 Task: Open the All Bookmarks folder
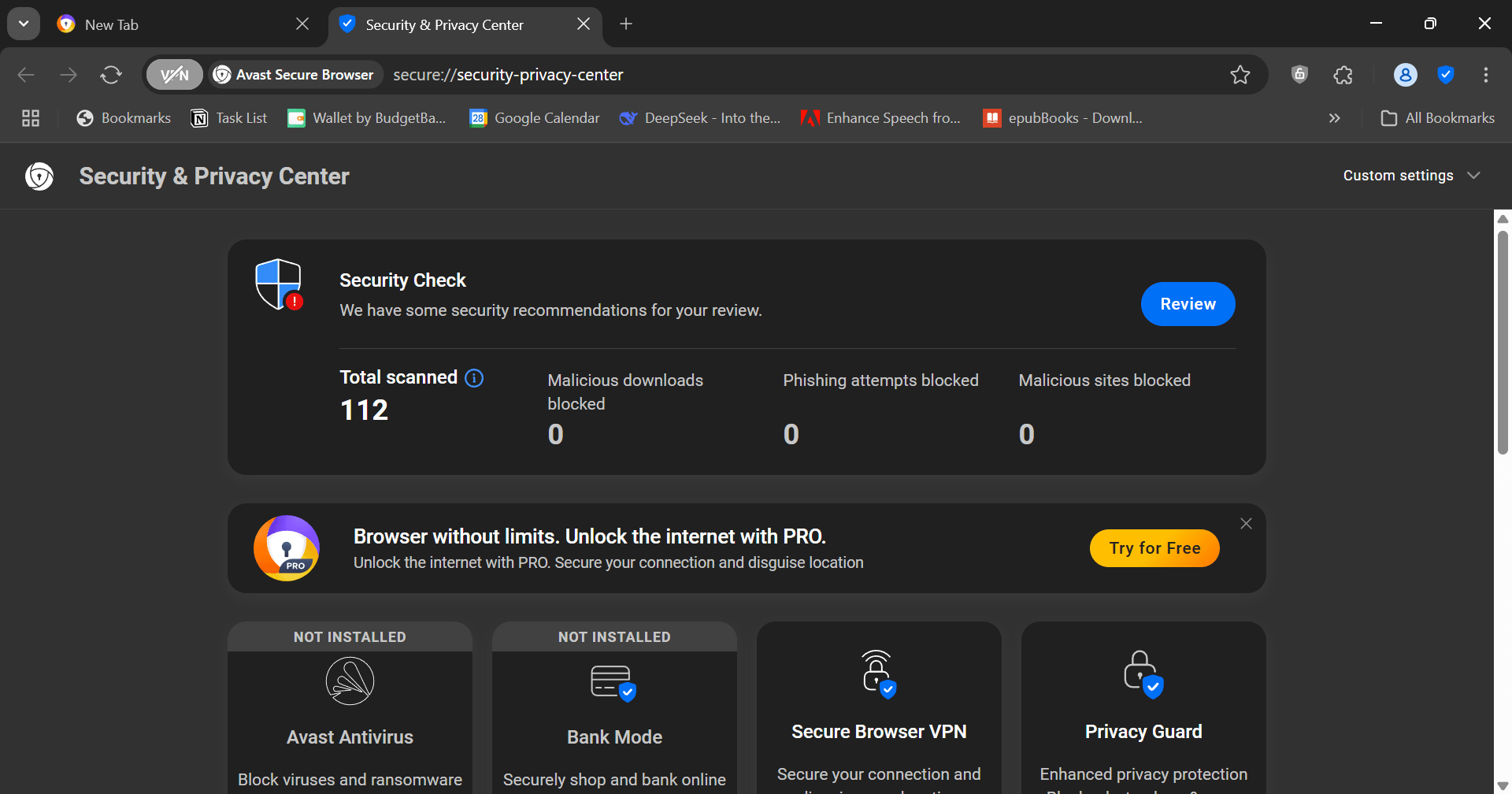(x=1438, y=118)
